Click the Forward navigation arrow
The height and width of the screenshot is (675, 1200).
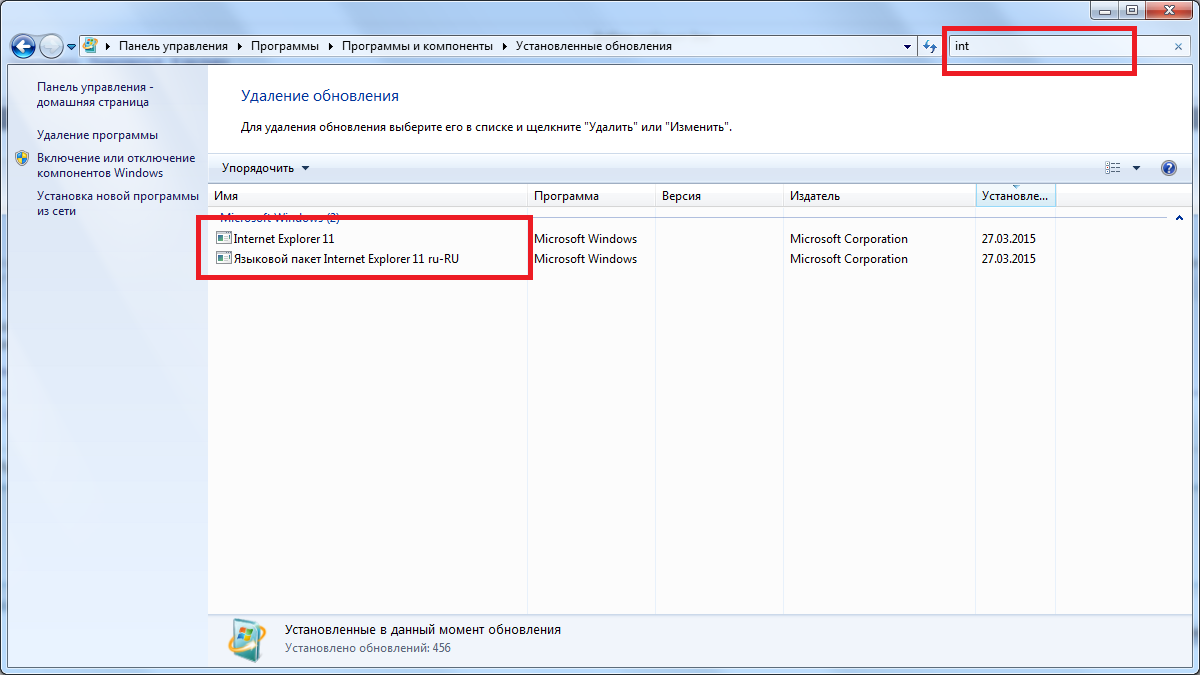click(x=51, y=46)
